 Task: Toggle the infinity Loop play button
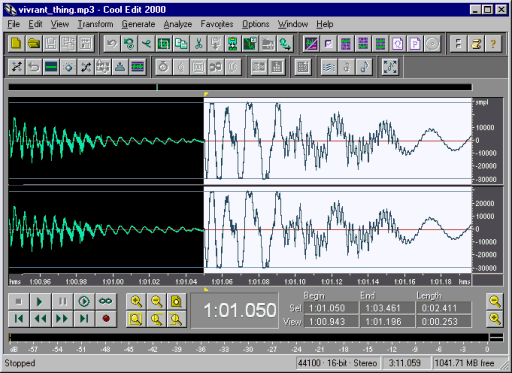point(106,302)
